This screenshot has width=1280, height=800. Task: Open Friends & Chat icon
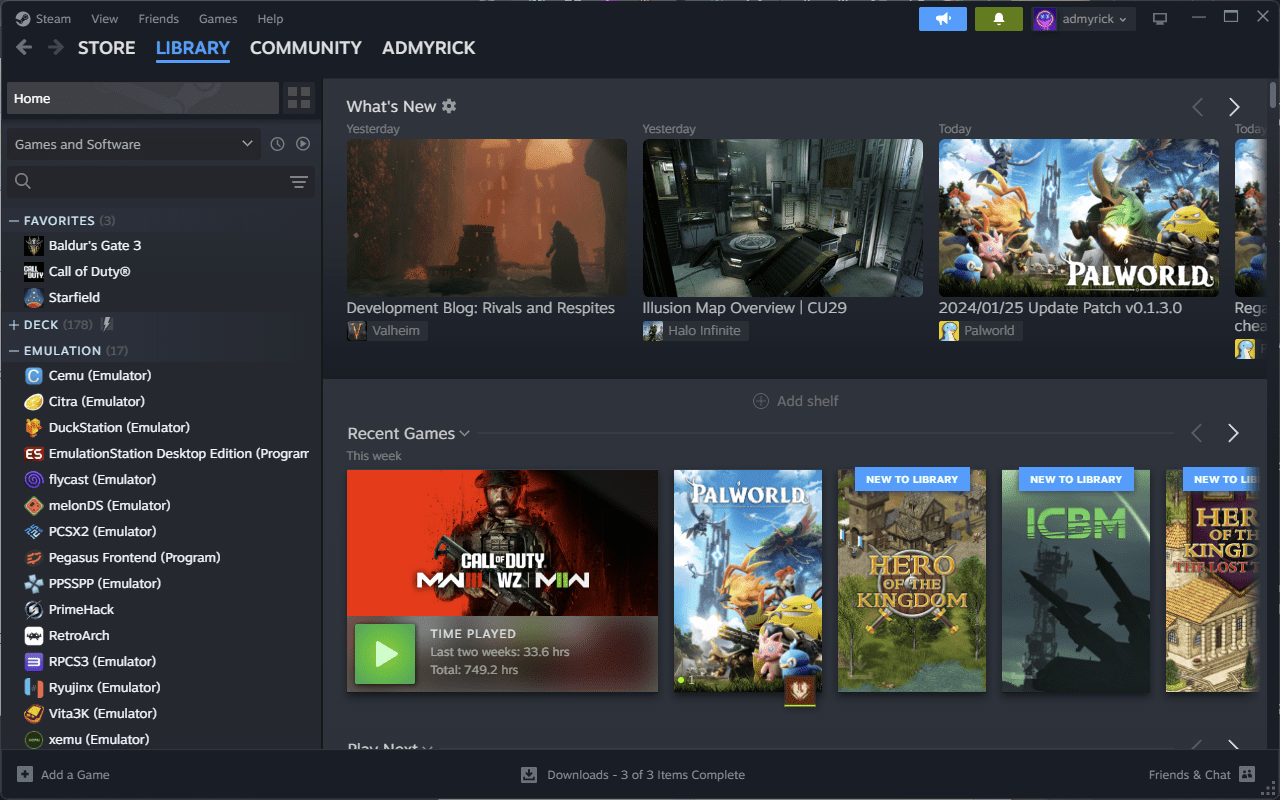1246,774
